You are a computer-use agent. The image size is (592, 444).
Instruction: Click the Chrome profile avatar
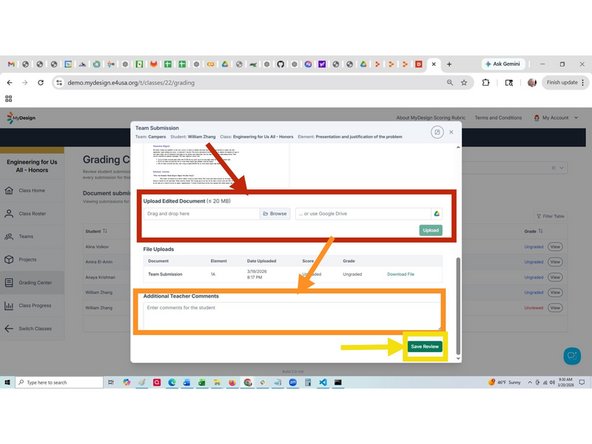532,82
